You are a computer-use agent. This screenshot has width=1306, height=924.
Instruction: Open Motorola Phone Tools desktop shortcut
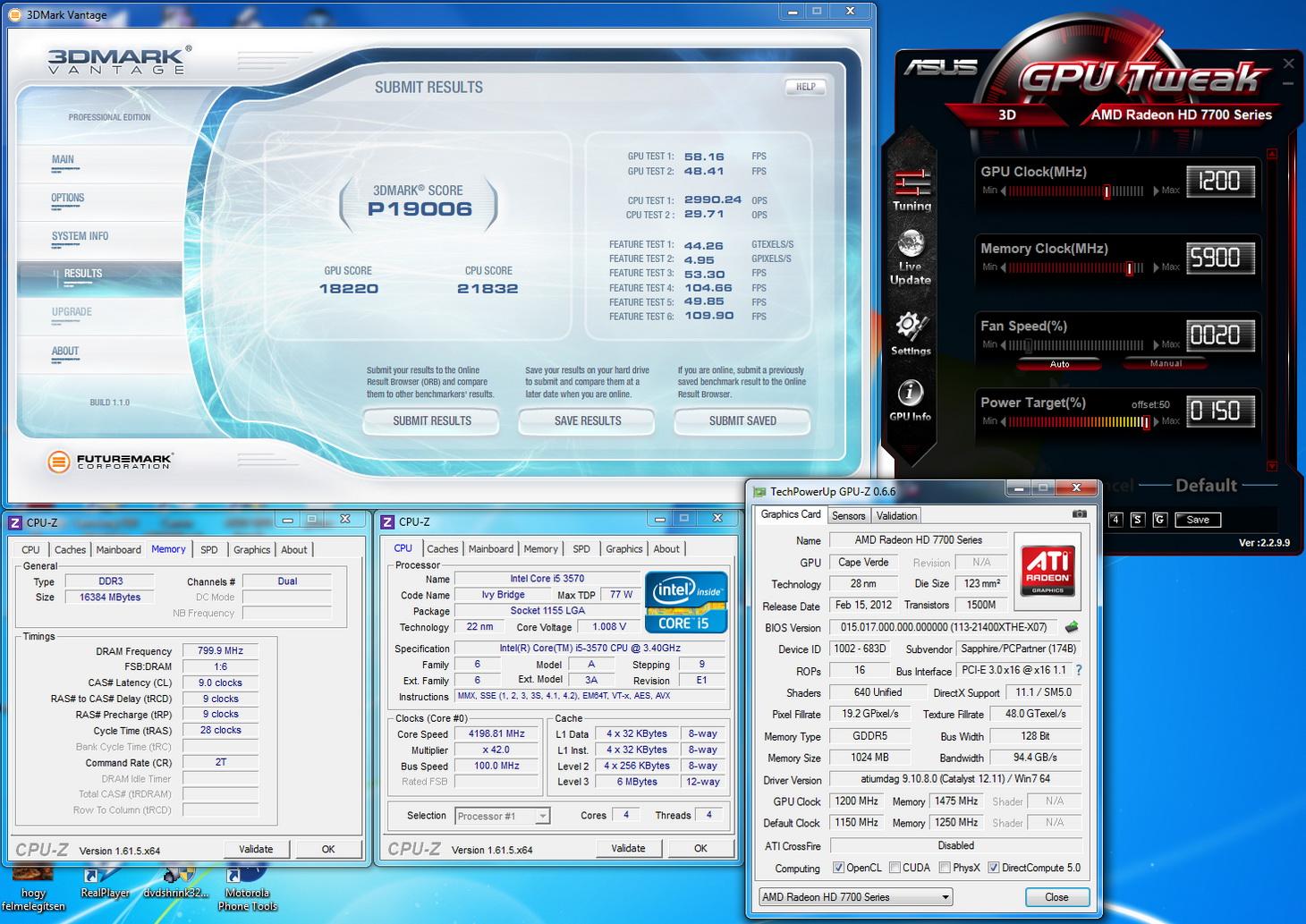(247, 887)
